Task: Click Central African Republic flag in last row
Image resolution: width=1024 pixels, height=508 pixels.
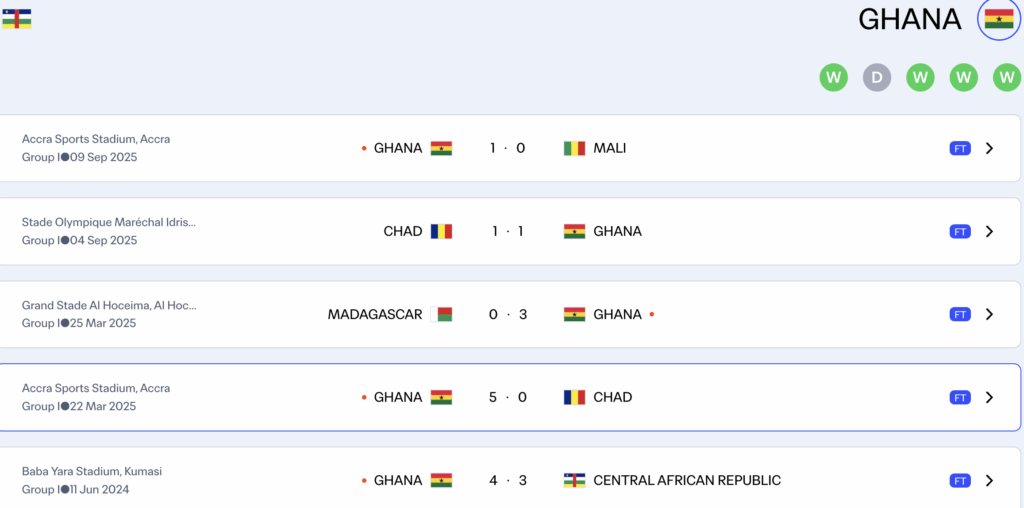Action: (574, 480)
